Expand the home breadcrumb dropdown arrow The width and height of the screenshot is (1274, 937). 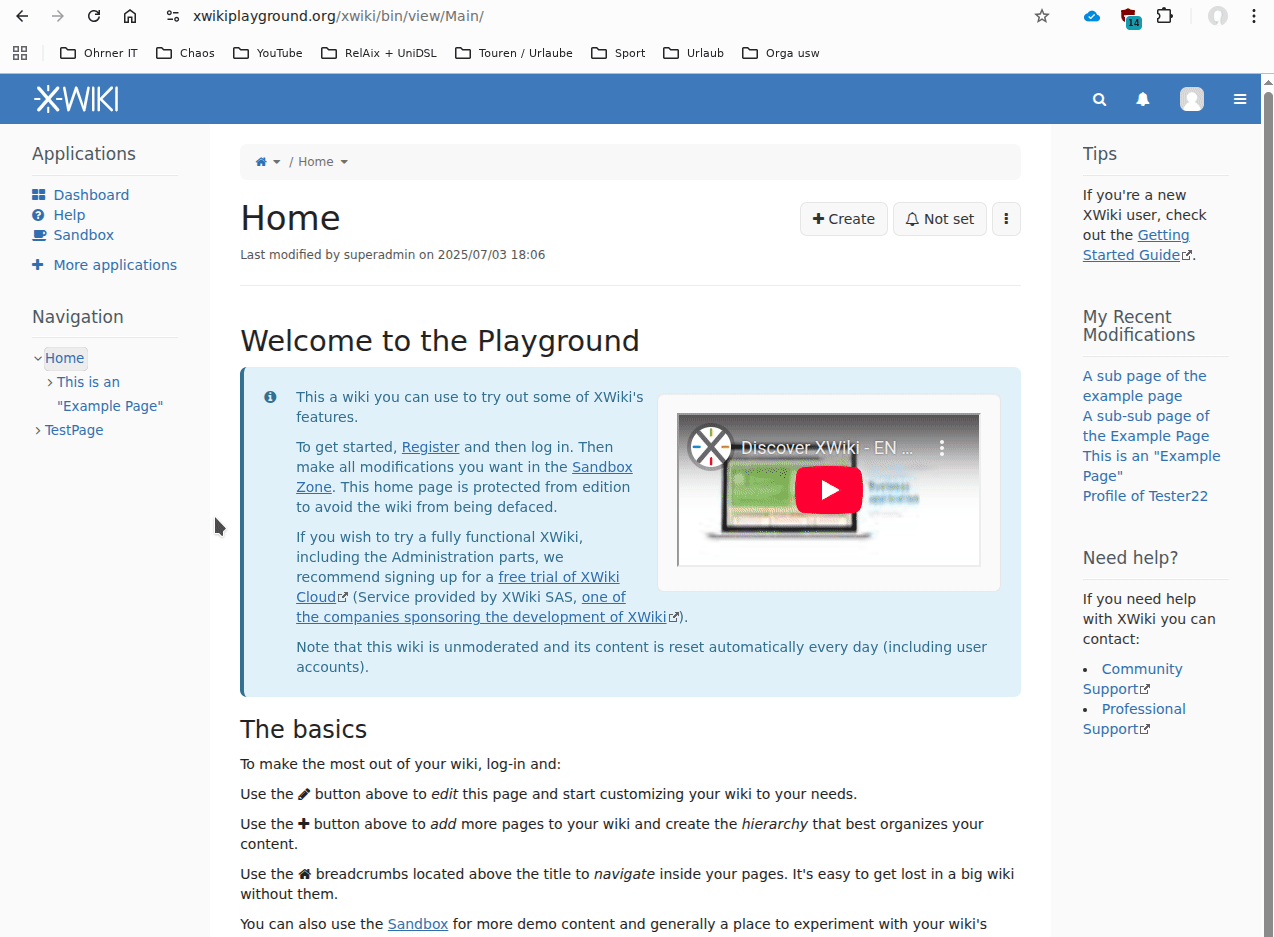pyautogui.click(x=277, y=162)
